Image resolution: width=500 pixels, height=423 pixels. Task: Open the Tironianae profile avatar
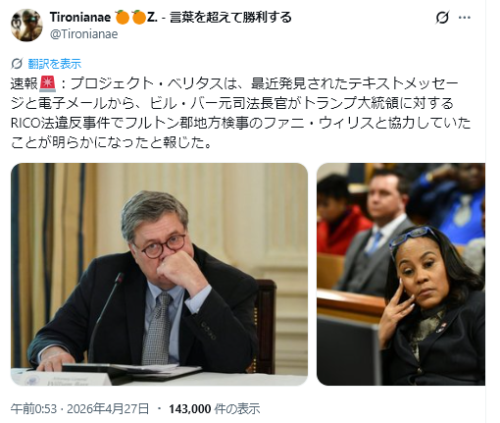coord(26,25)
